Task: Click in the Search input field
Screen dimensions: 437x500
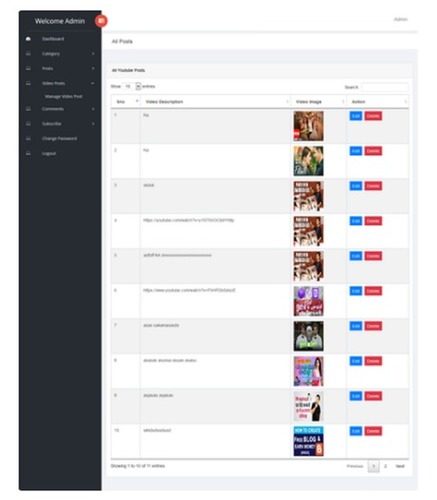Action: 385,87
